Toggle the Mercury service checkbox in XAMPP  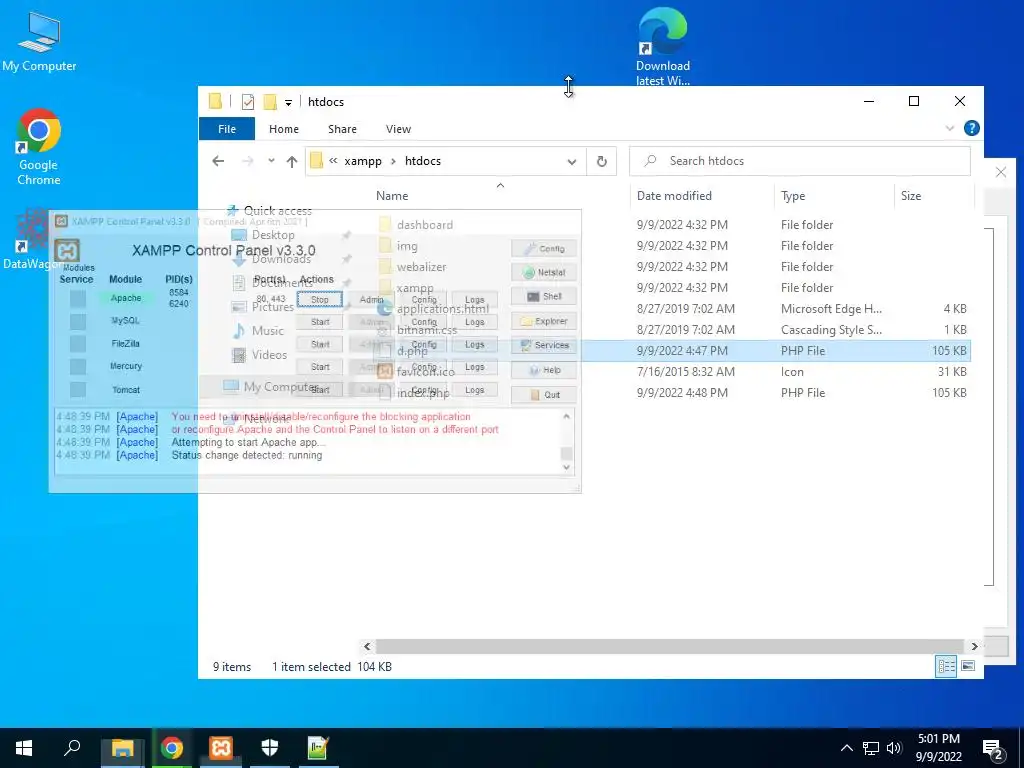78,366
